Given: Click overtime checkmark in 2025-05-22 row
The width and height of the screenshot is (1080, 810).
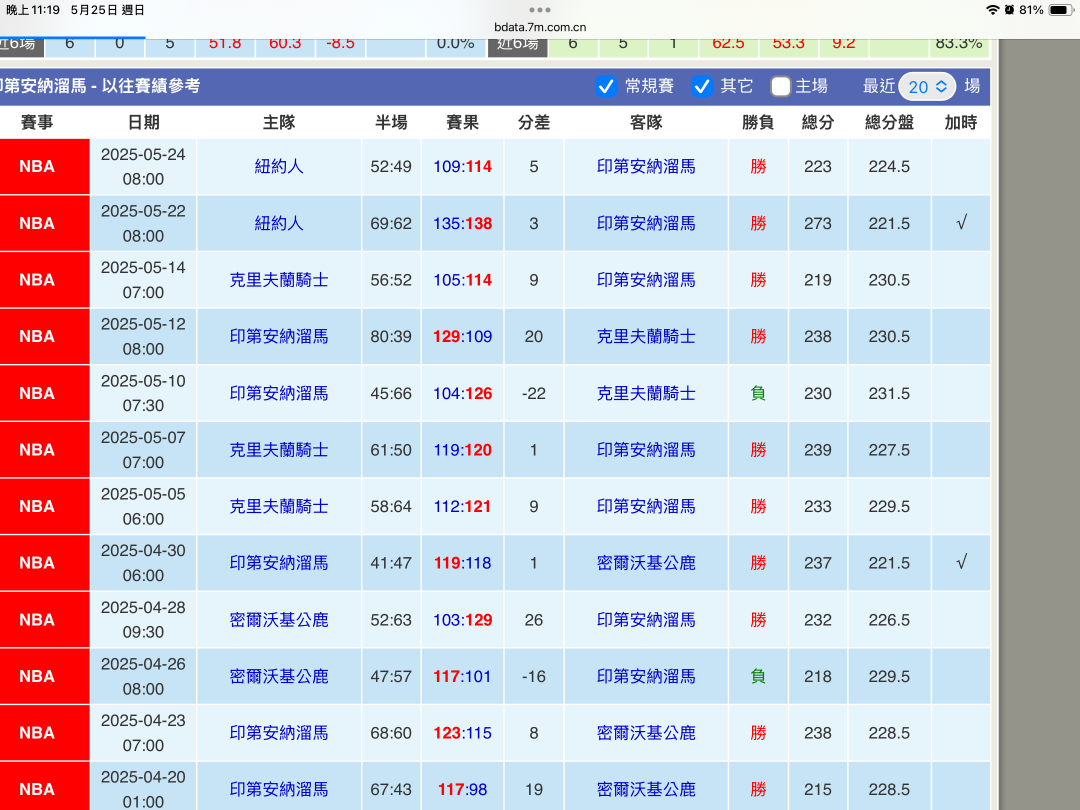Looking at the screenshot, I should [962, 222].
